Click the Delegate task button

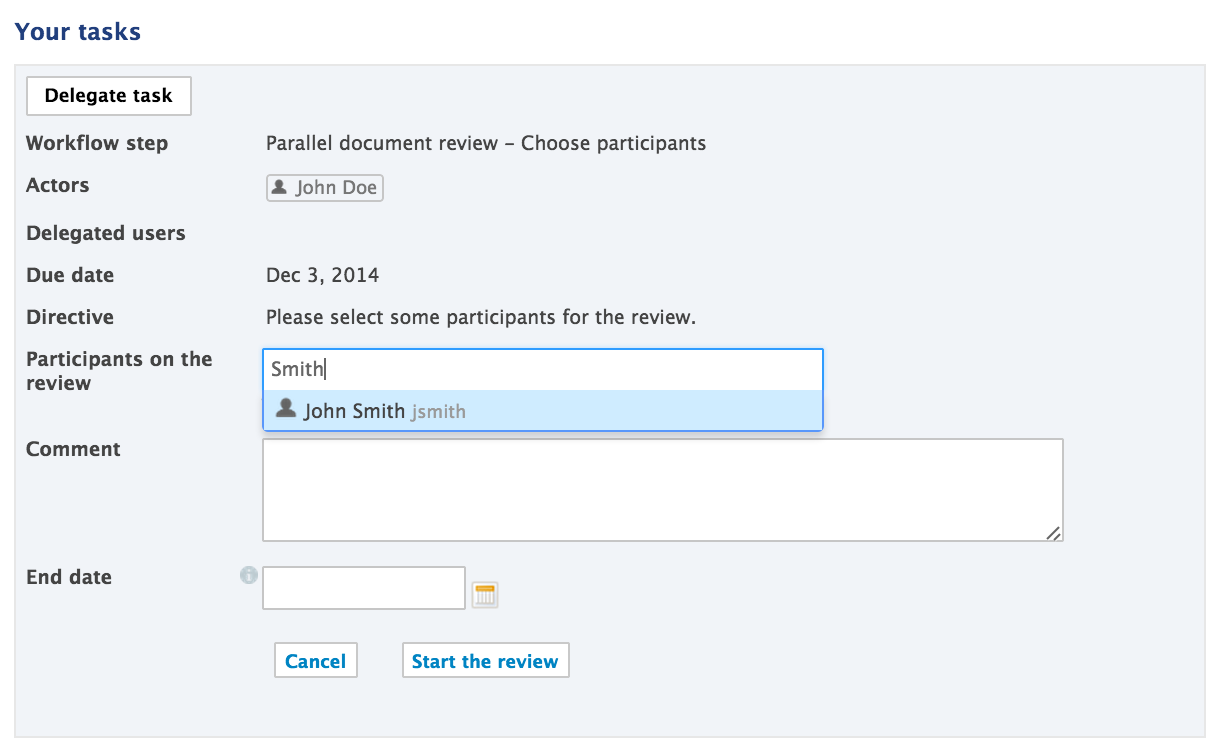(108, 96)
